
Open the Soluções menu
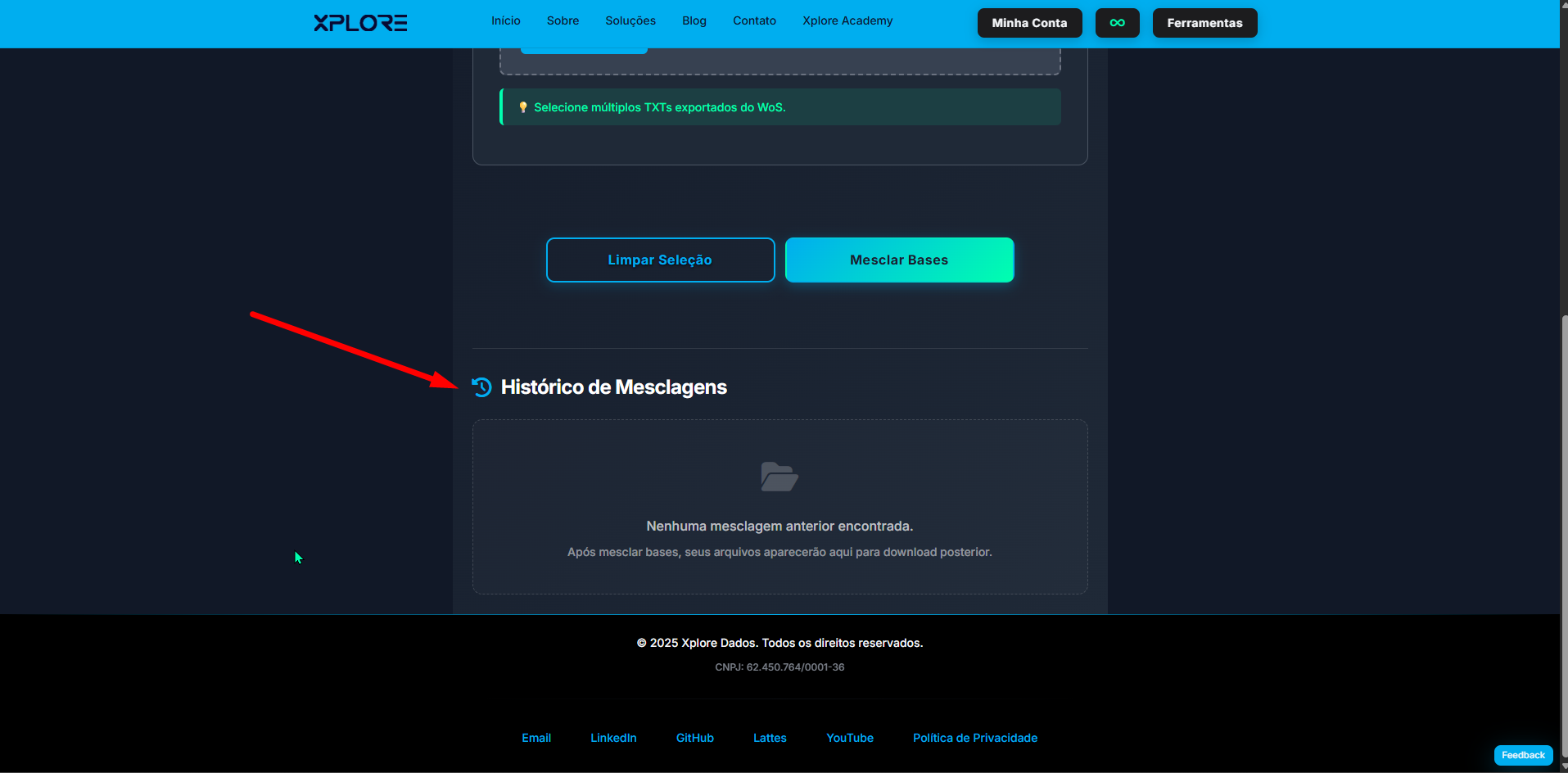point(630,21)
